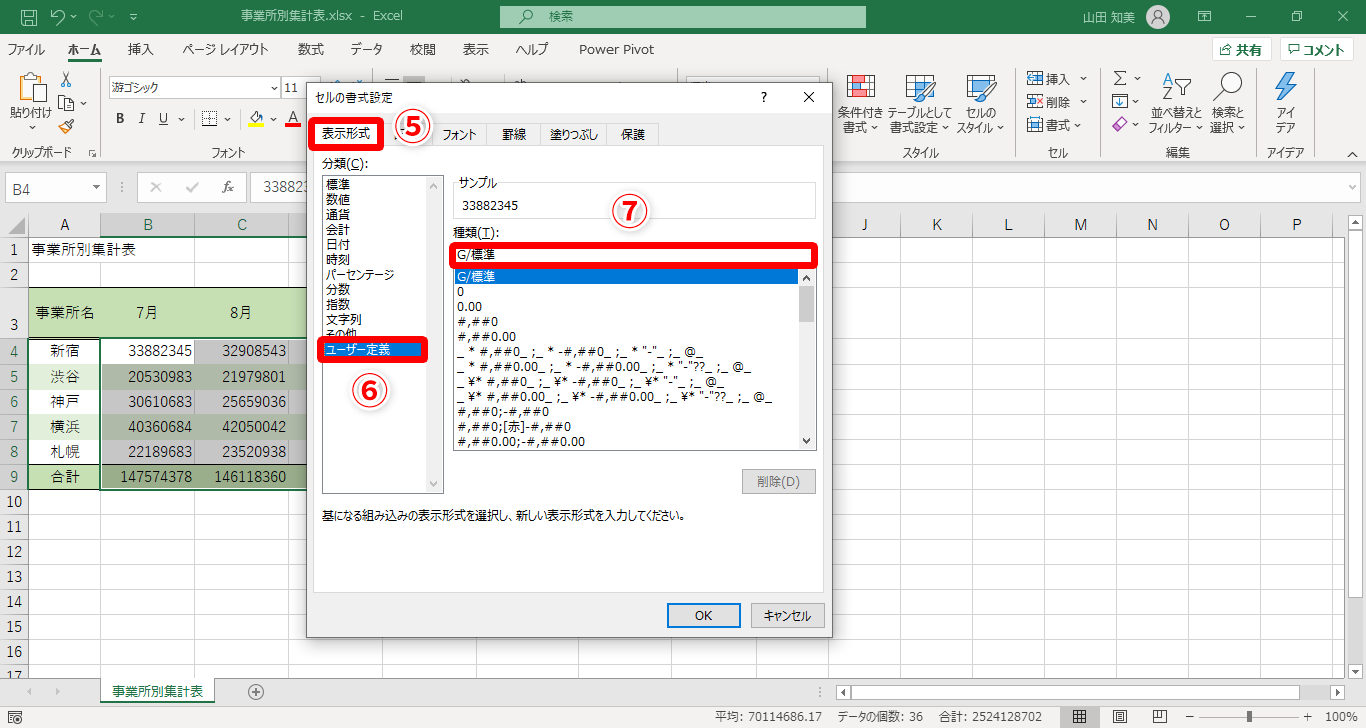This screenshot has width=1366, height=728.
Task: Open the ファイル menu tab
Action: point(26,50)
